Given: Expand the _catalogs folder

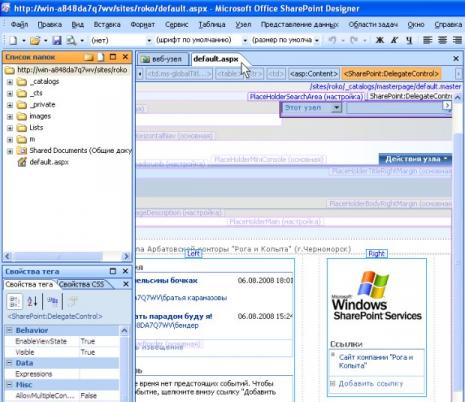Looking at the screenshot, I should [x=10, y=82].
